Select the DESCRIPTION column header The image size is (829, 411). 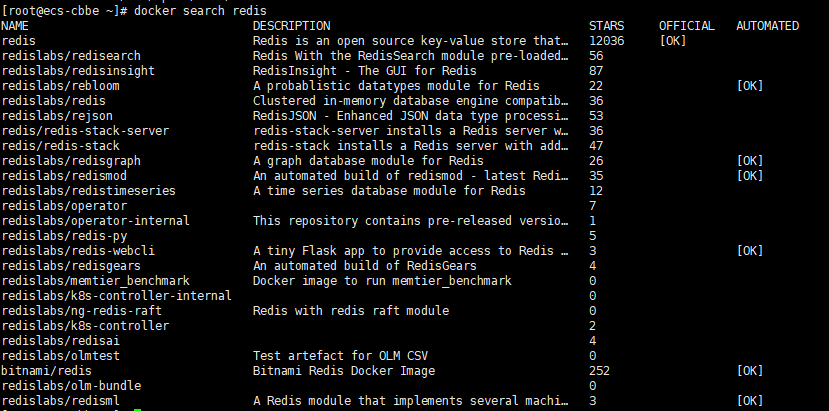(x=291, y=26)
